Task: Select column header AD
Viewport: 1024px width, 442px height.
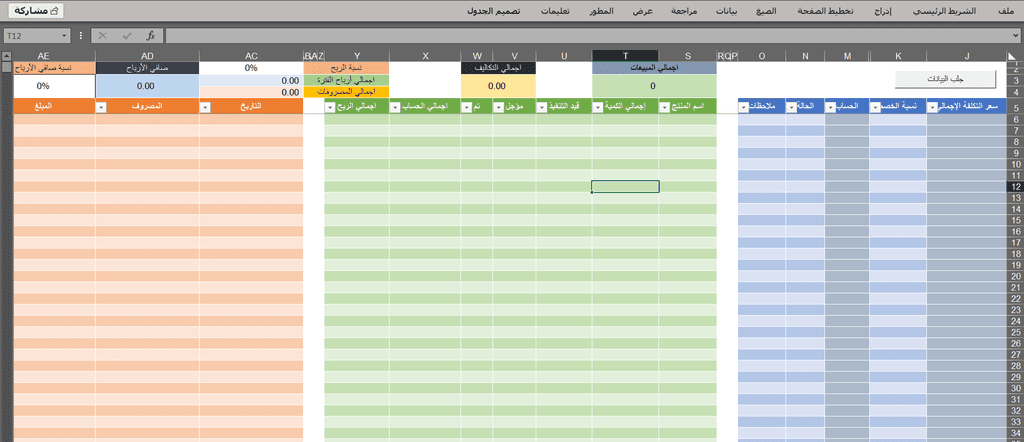Action: 148,56
